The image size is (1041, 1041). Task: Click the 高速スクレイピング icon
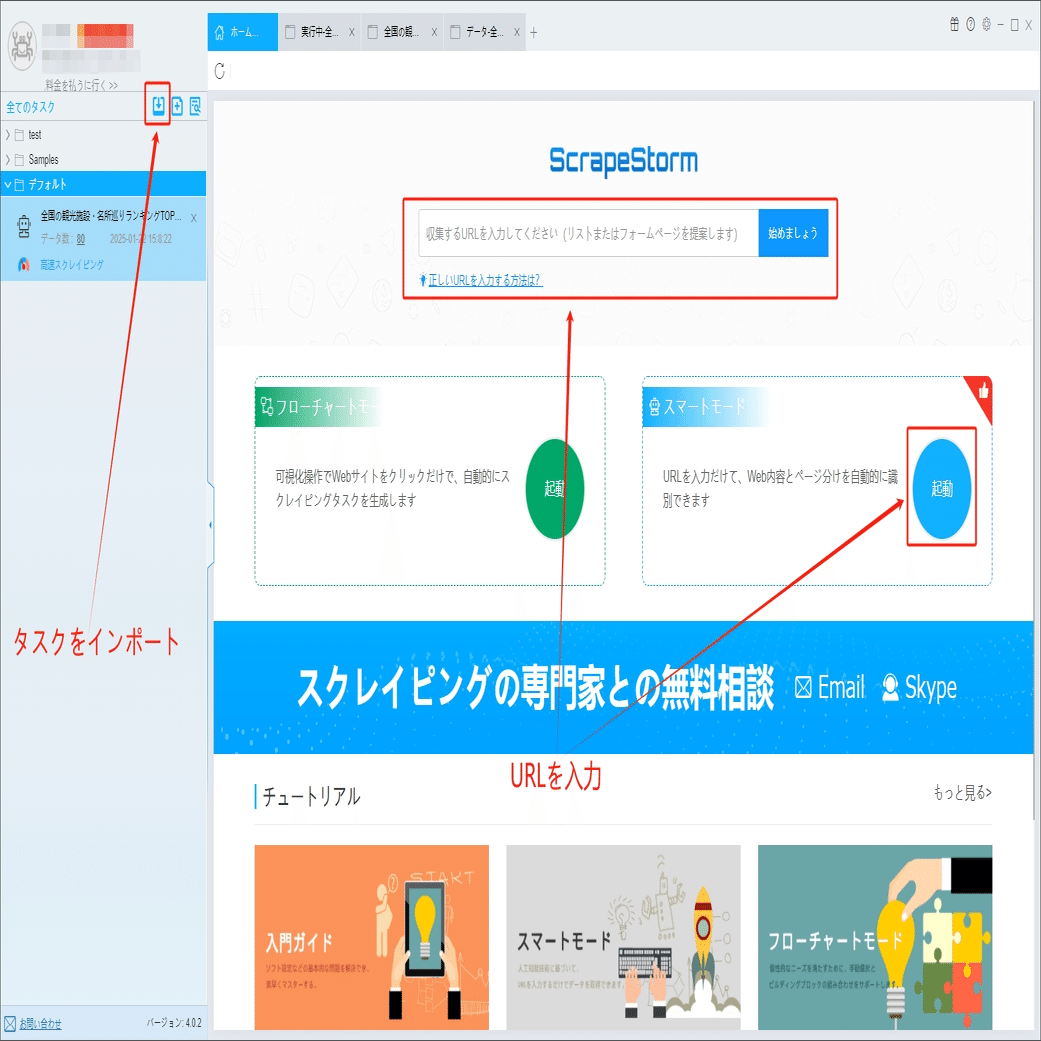pyautogui.click(x=24, y=264)
